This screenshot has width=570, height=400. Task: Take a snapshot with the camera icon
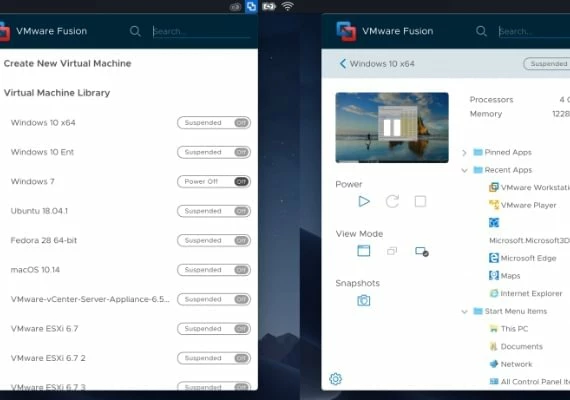[364, 300]
